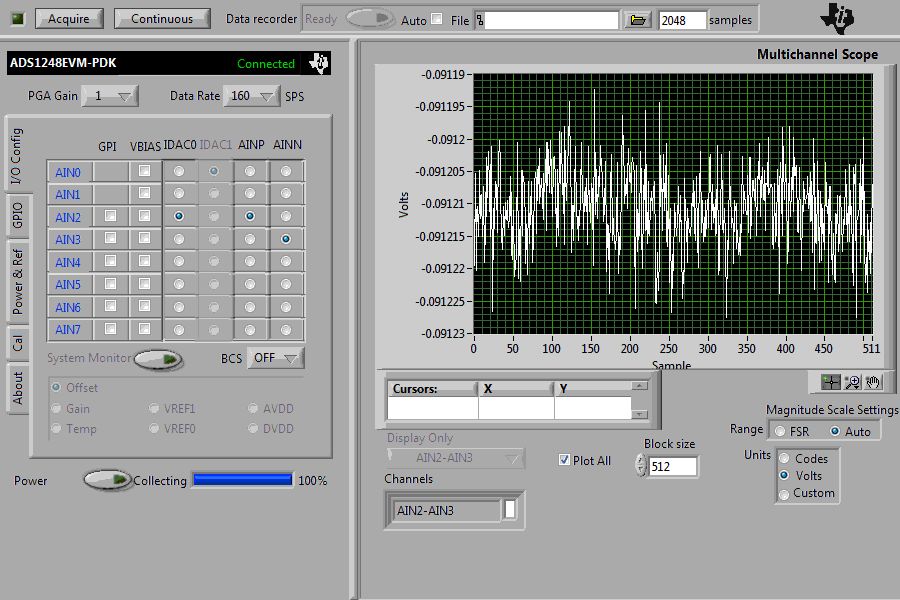
Task: Uncheck the Plot All checkbox
Action: [x=564, y=460]
